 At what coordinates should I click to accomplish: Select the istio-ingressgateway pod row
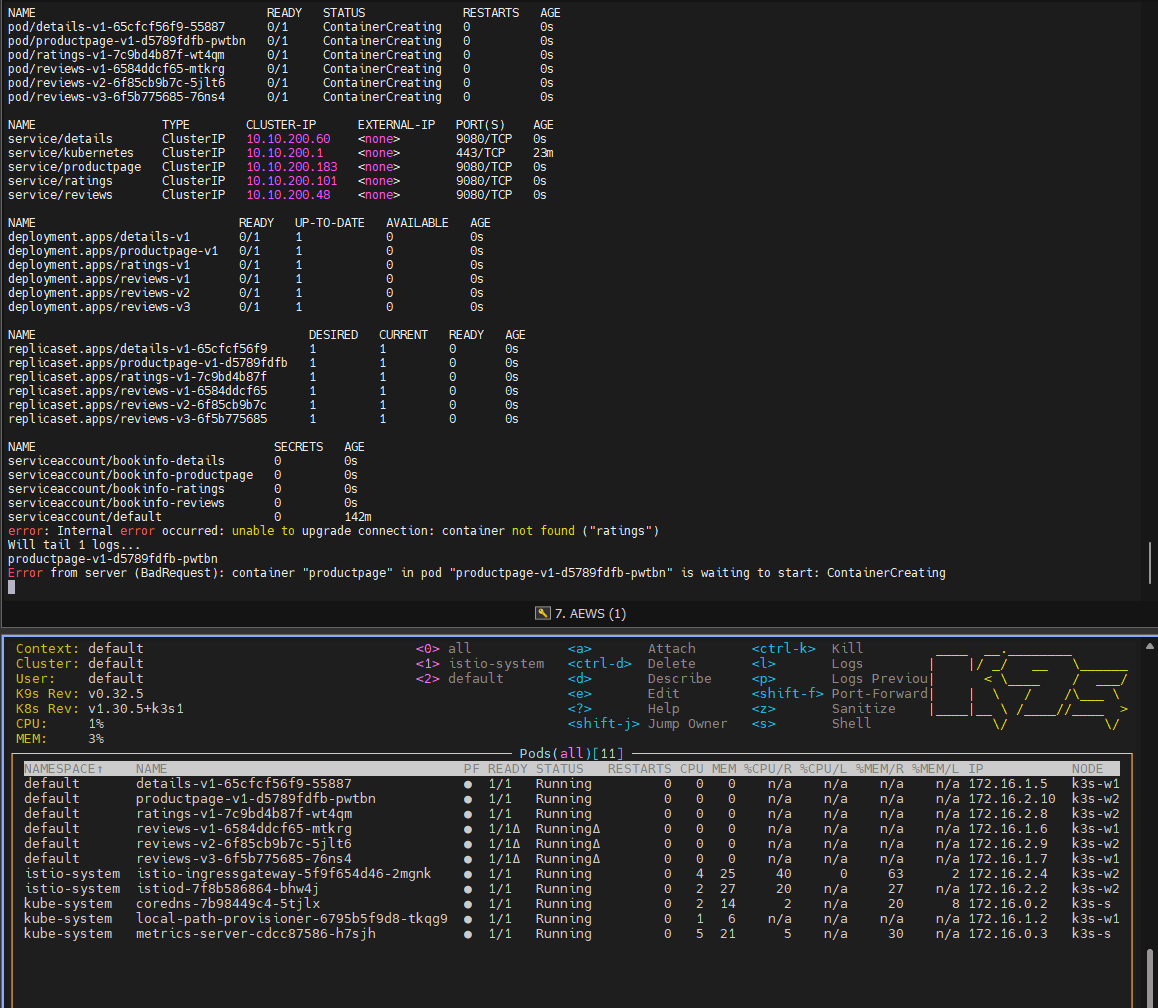[x=284, y=874]
